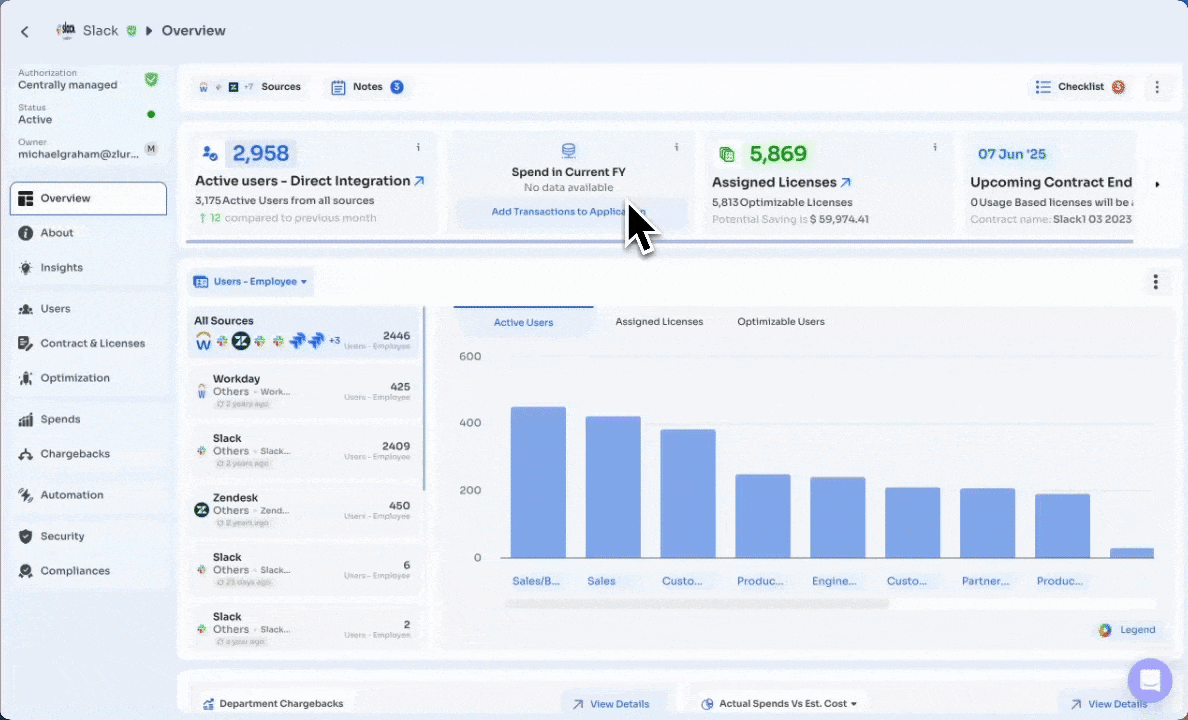Click the green shield next to Slack
The image size is (1188, 720).
point(131,31)
